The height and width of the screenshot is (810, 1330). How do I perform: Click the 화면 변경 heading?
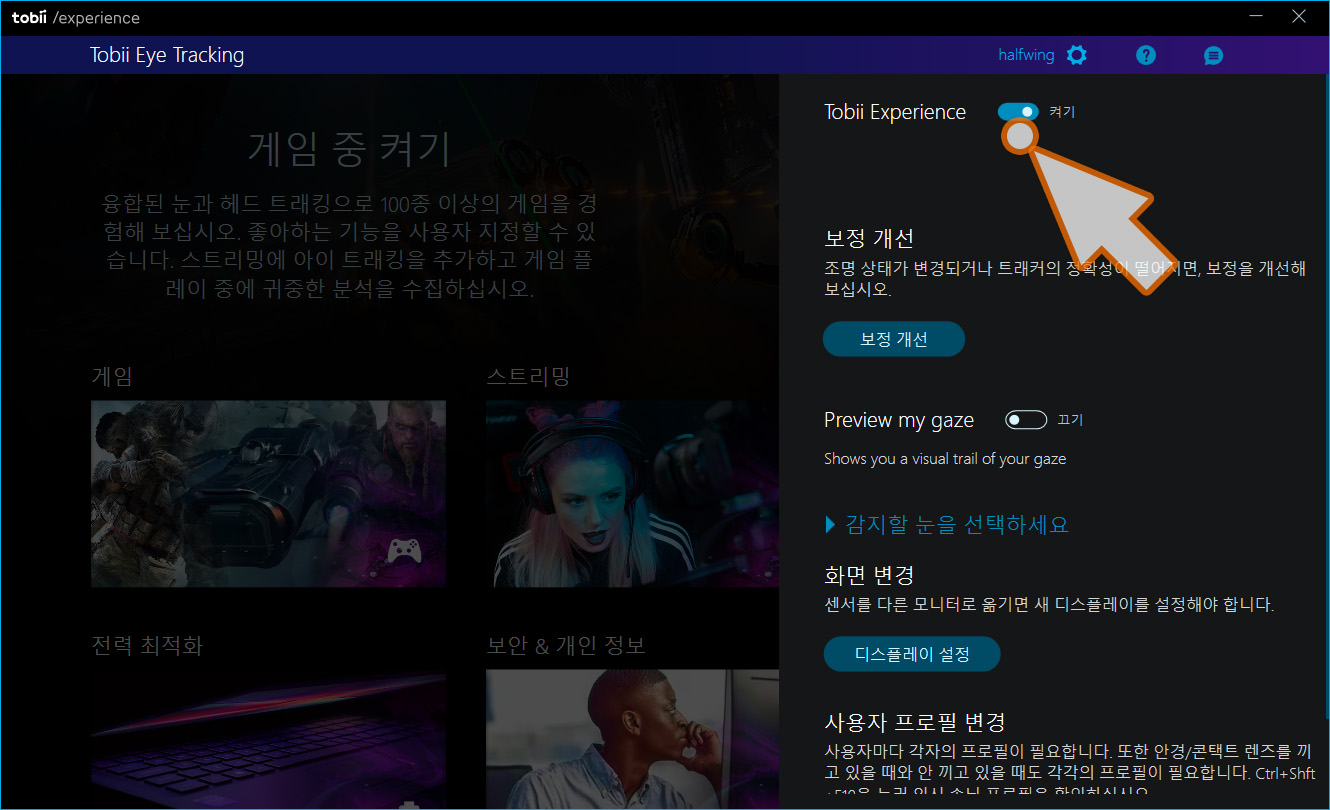point(869,575)
